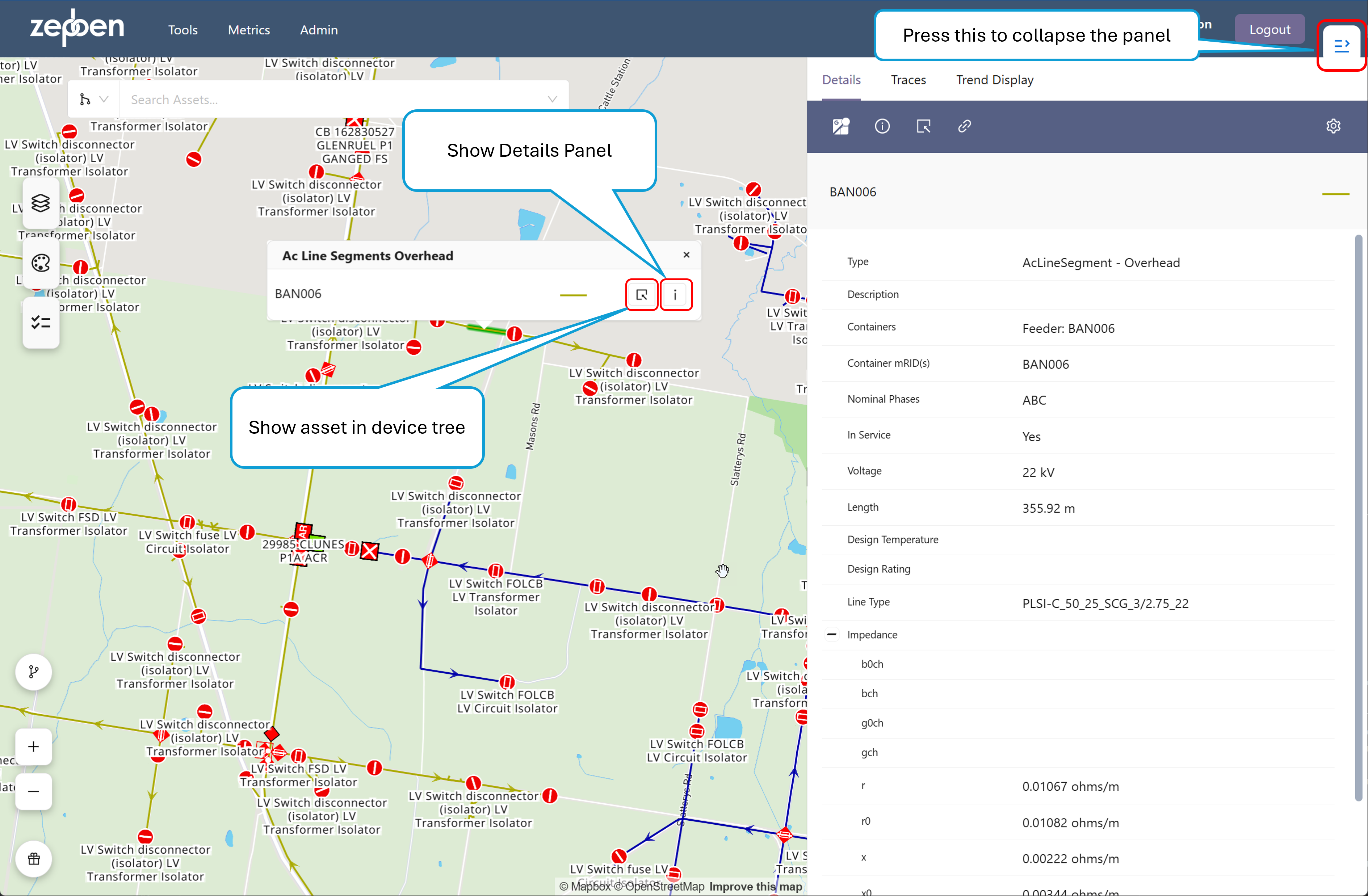Click the Container mRID(s) property label
This screenshot has height=896, width=1368.
[x=888, y=363]
